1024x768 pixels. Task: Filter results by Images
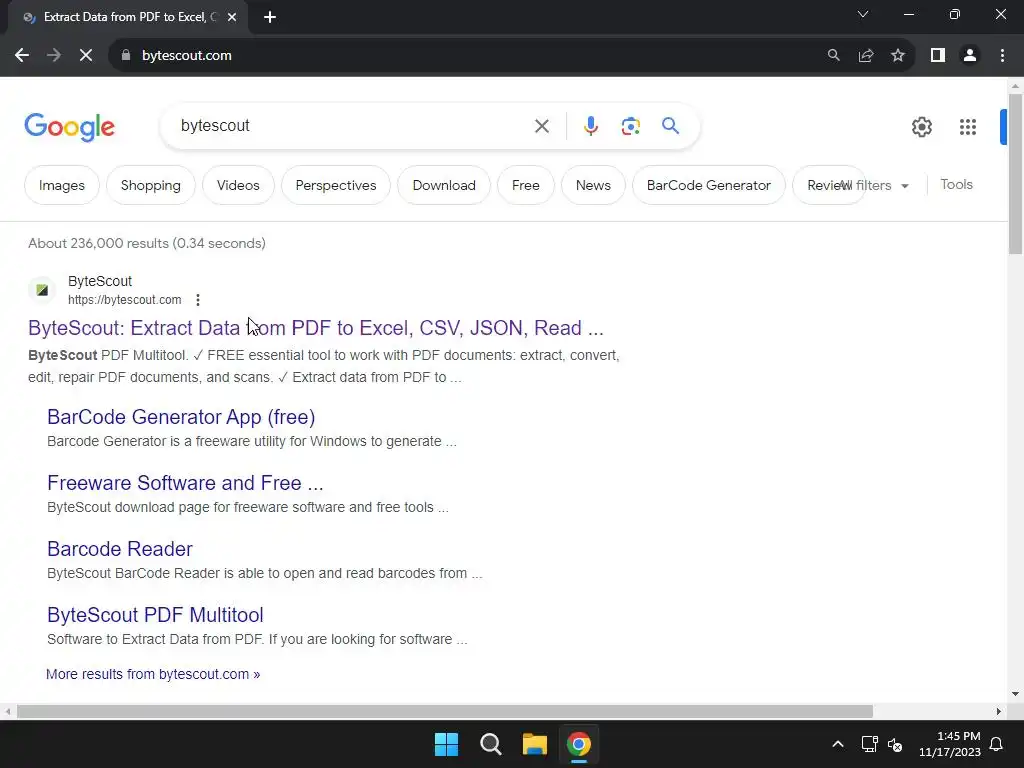[x=62, y=185]
